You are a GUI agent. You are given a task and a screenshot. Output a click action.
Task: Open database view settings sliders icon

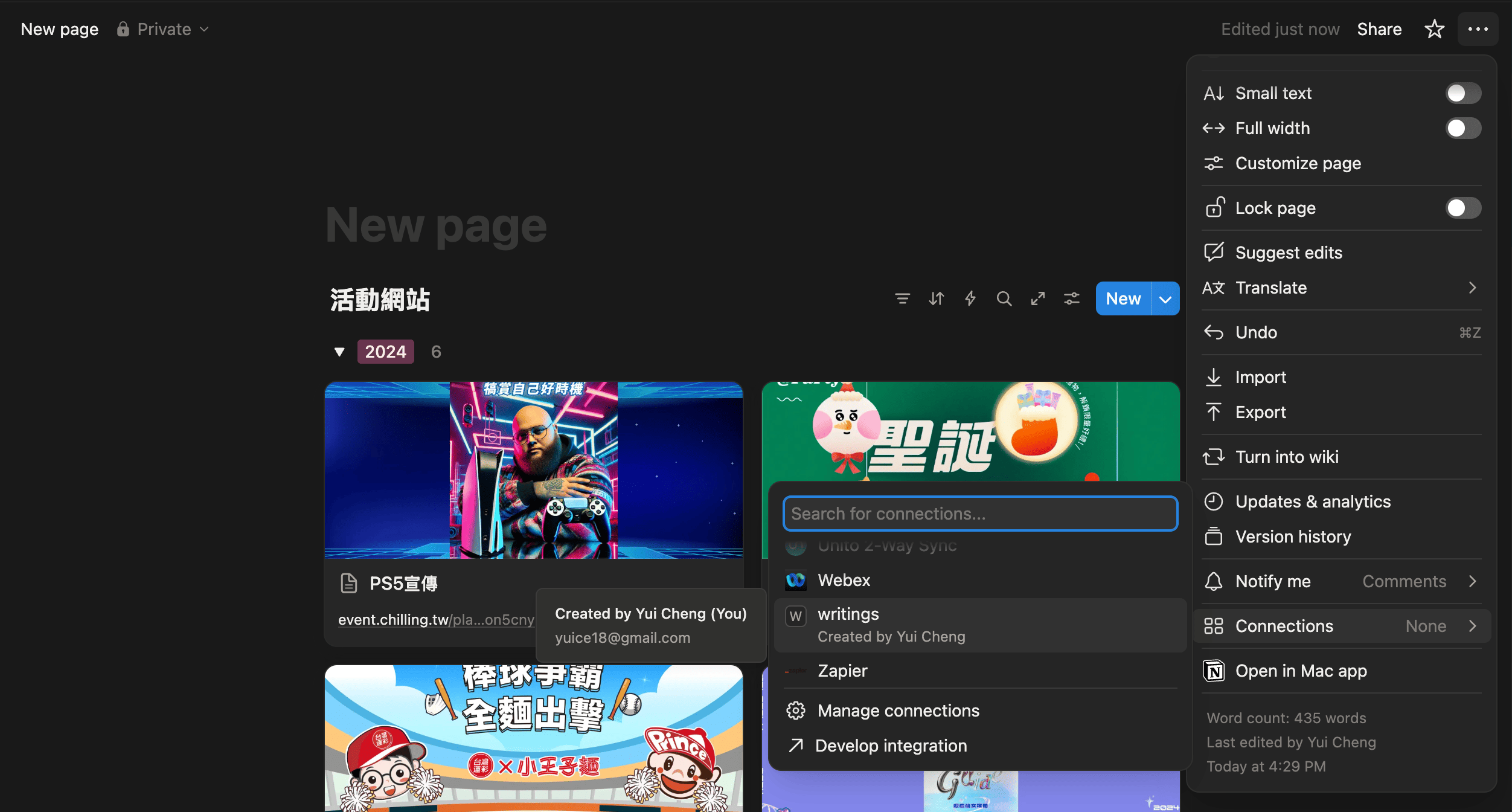[1071, 298]
